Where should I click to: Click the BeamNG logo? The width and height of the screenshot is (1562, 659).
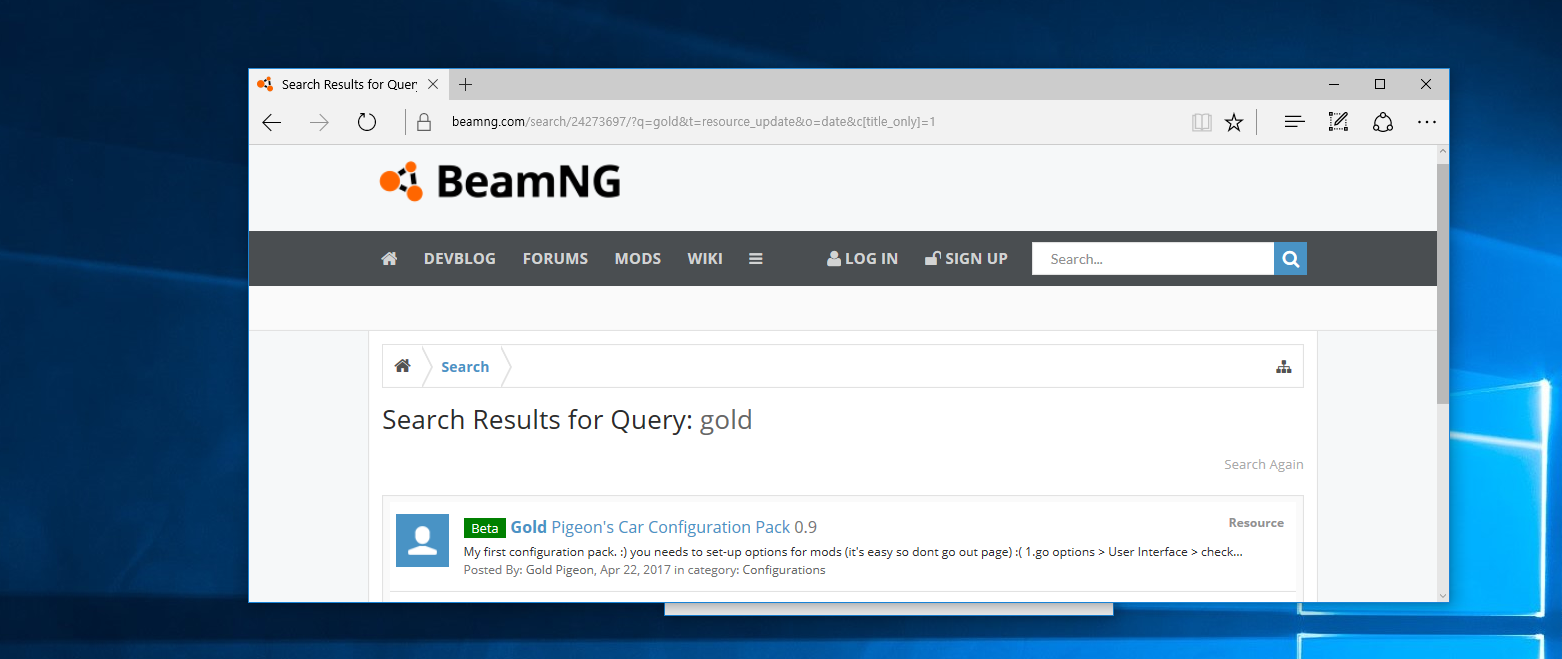500,181
